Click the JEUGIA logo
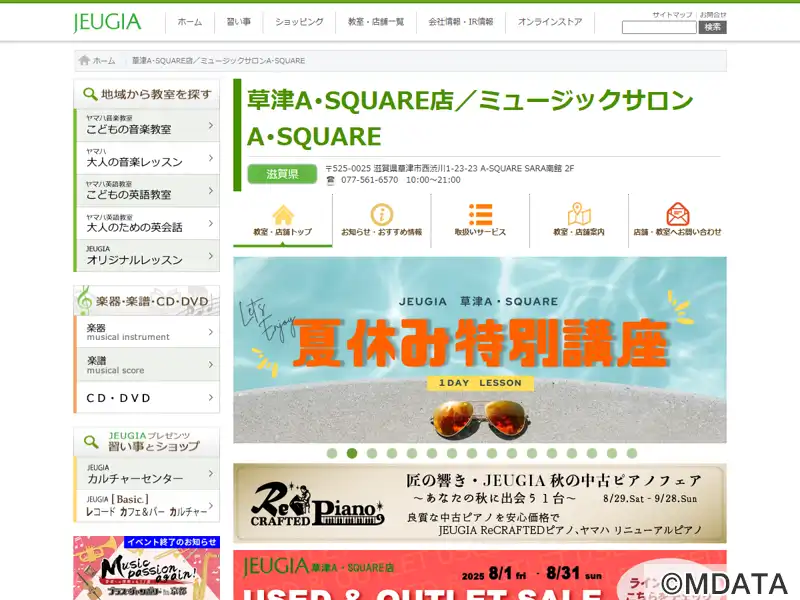The image size is (800, 600). pos(107,22)
